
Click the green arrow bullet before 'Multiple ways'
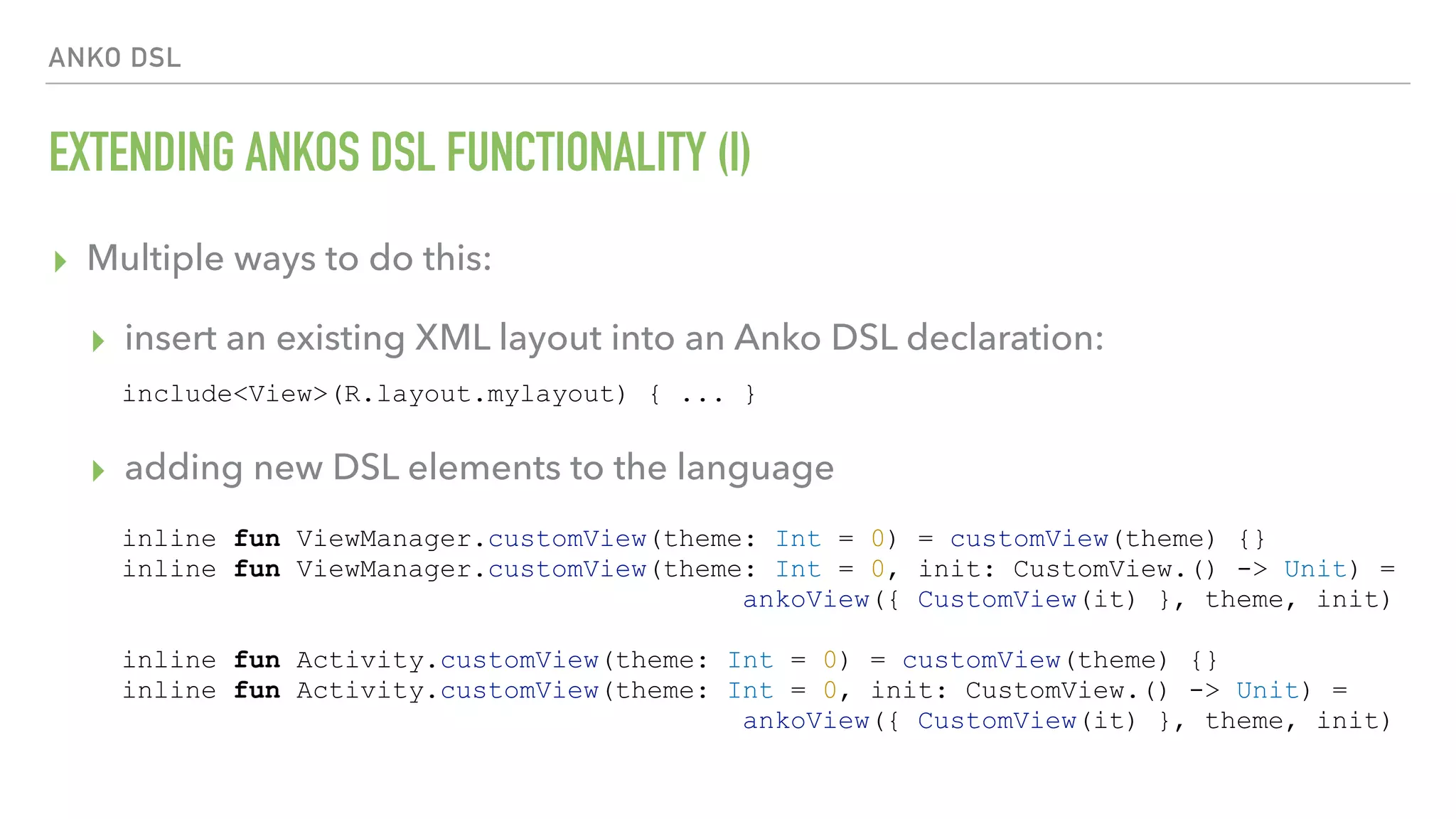click(x=60, y=262)
